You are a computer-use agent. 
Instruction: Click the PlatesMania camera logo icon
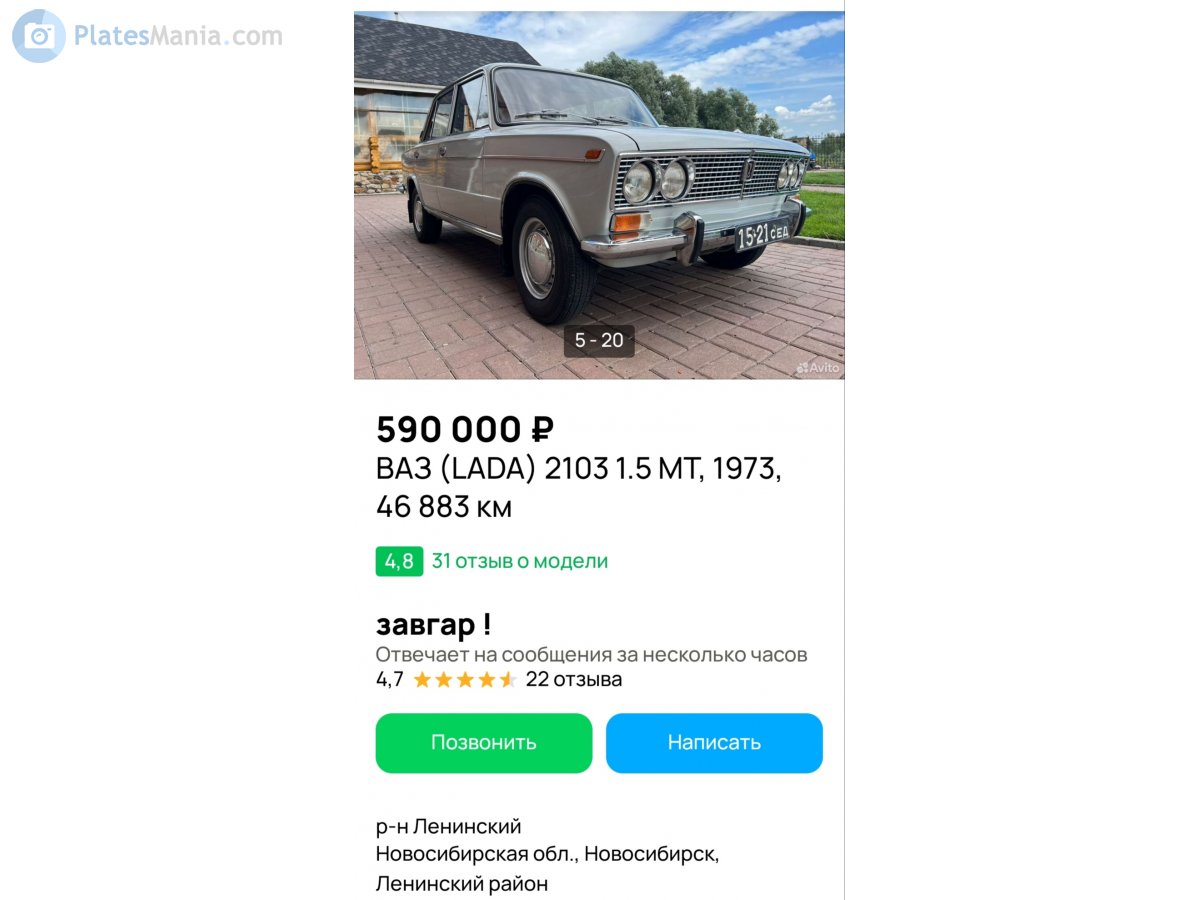pos(39,36)
